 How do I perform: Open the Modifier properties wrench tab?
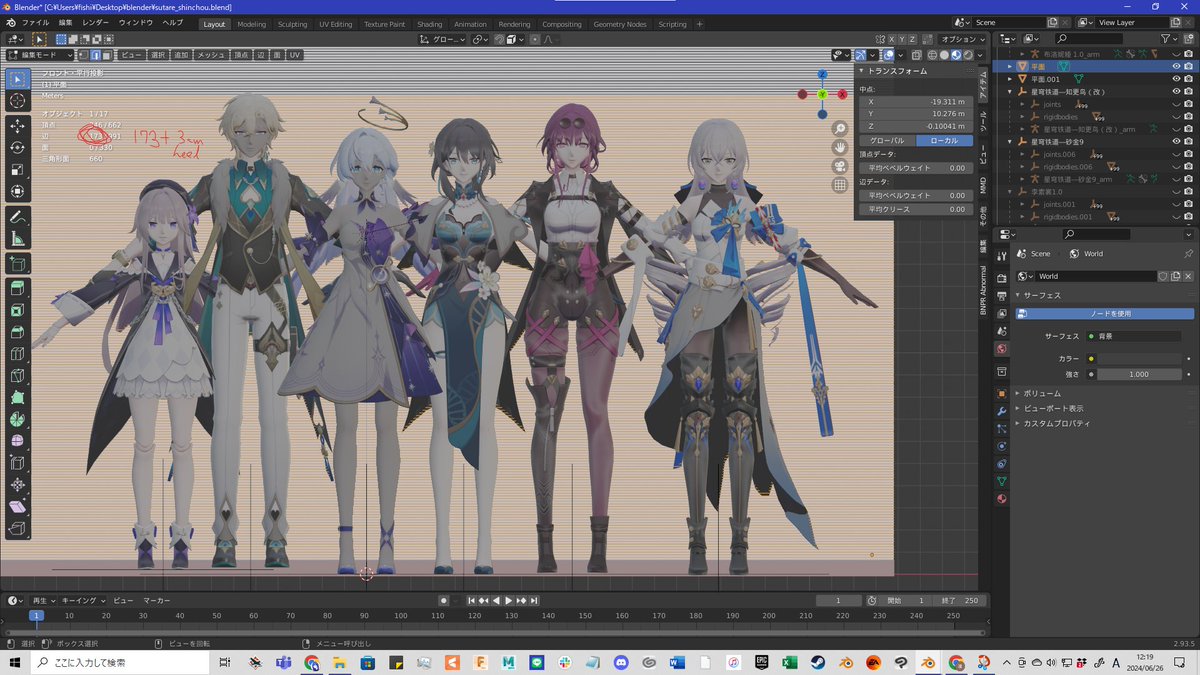click(x=1001, y=411)
